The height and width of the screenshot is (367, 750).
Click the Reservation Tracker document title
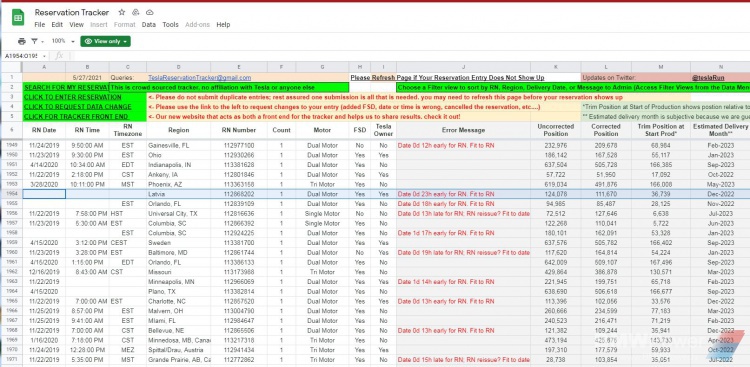[x=72, y=12]
